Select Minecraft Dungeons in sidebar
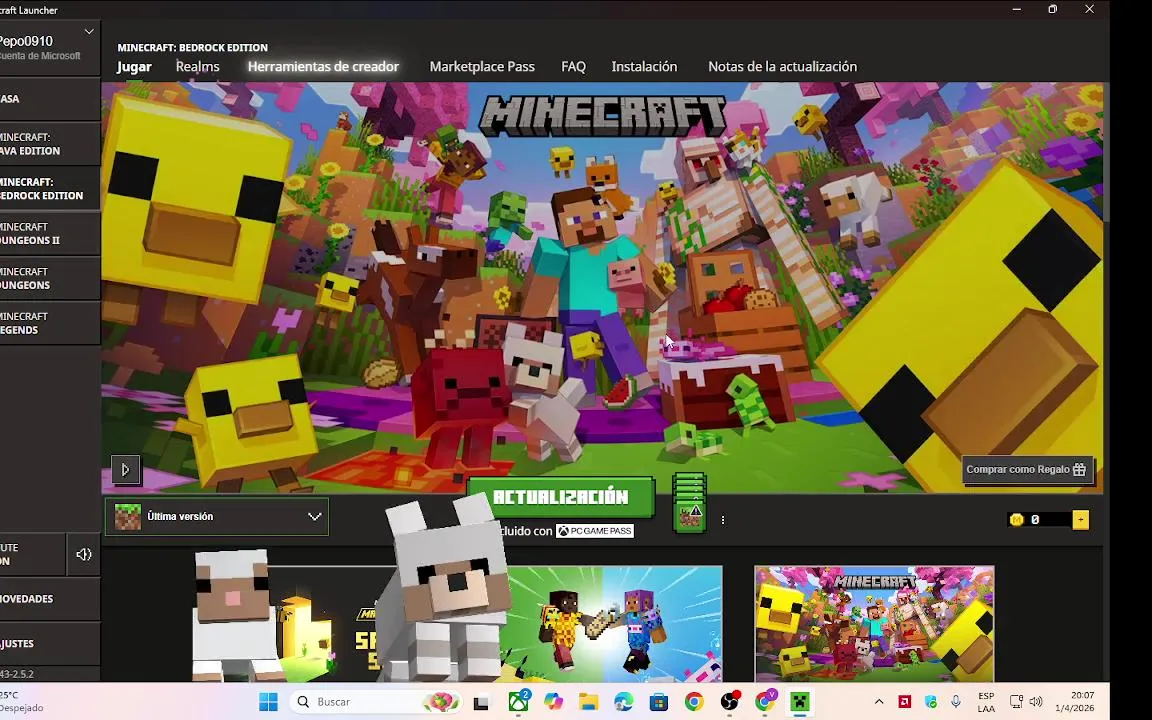 [50, 278]
